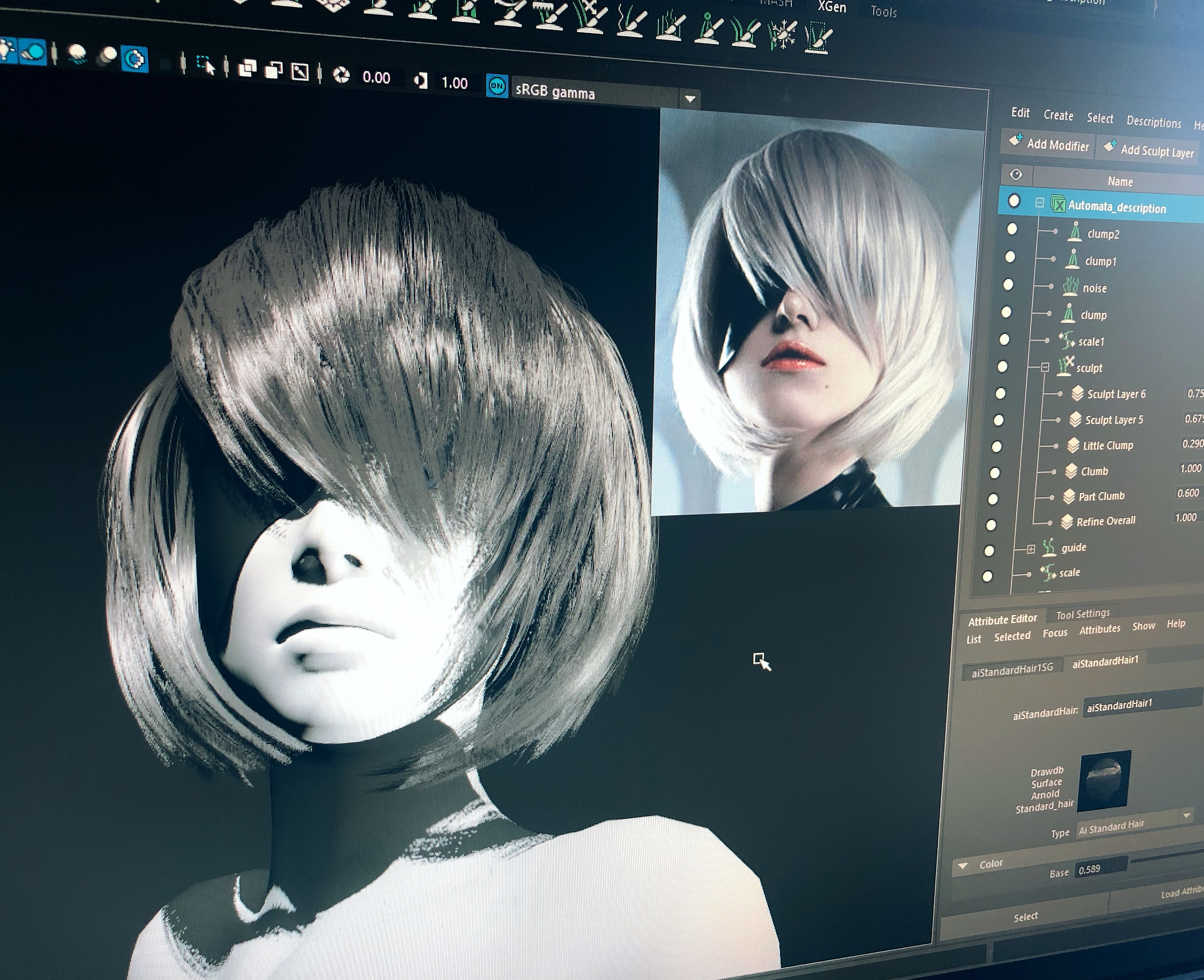1204x980 pixels.
Task: Toggle visibility dot for Sculpt Layer 5
Action: pyautogui.click(x=998, y=420)
